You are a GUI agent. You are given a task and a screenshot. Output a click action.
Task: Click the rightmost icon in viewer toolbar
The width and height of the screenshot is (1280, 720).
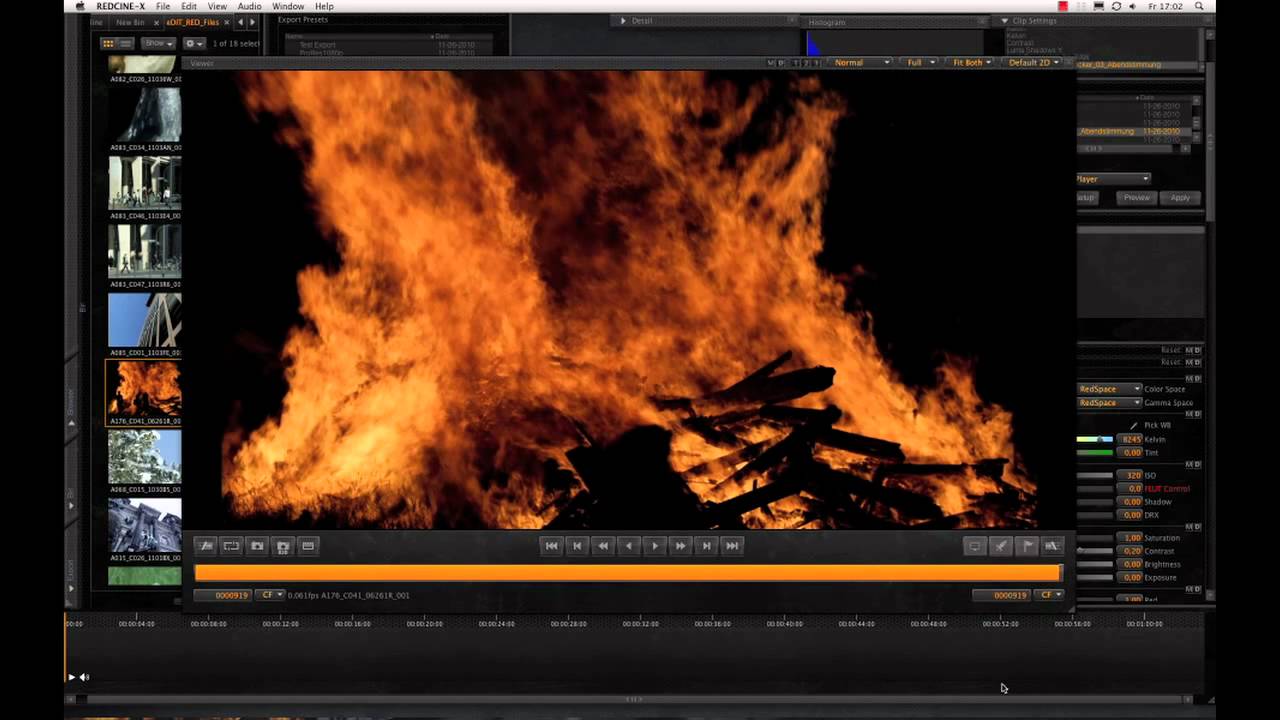pos(1052,546)
